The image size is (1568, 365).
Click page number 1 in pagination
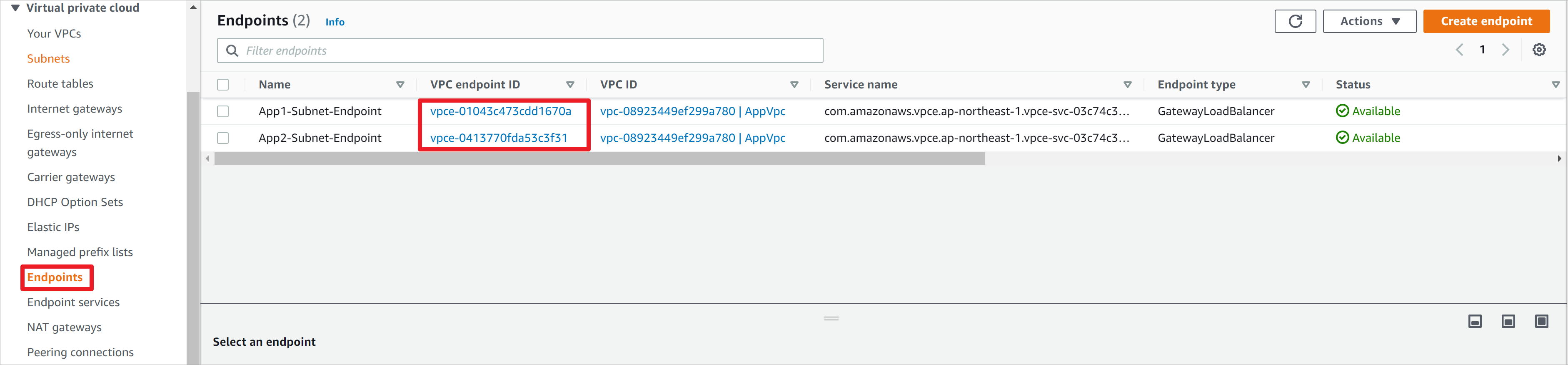1482,50
